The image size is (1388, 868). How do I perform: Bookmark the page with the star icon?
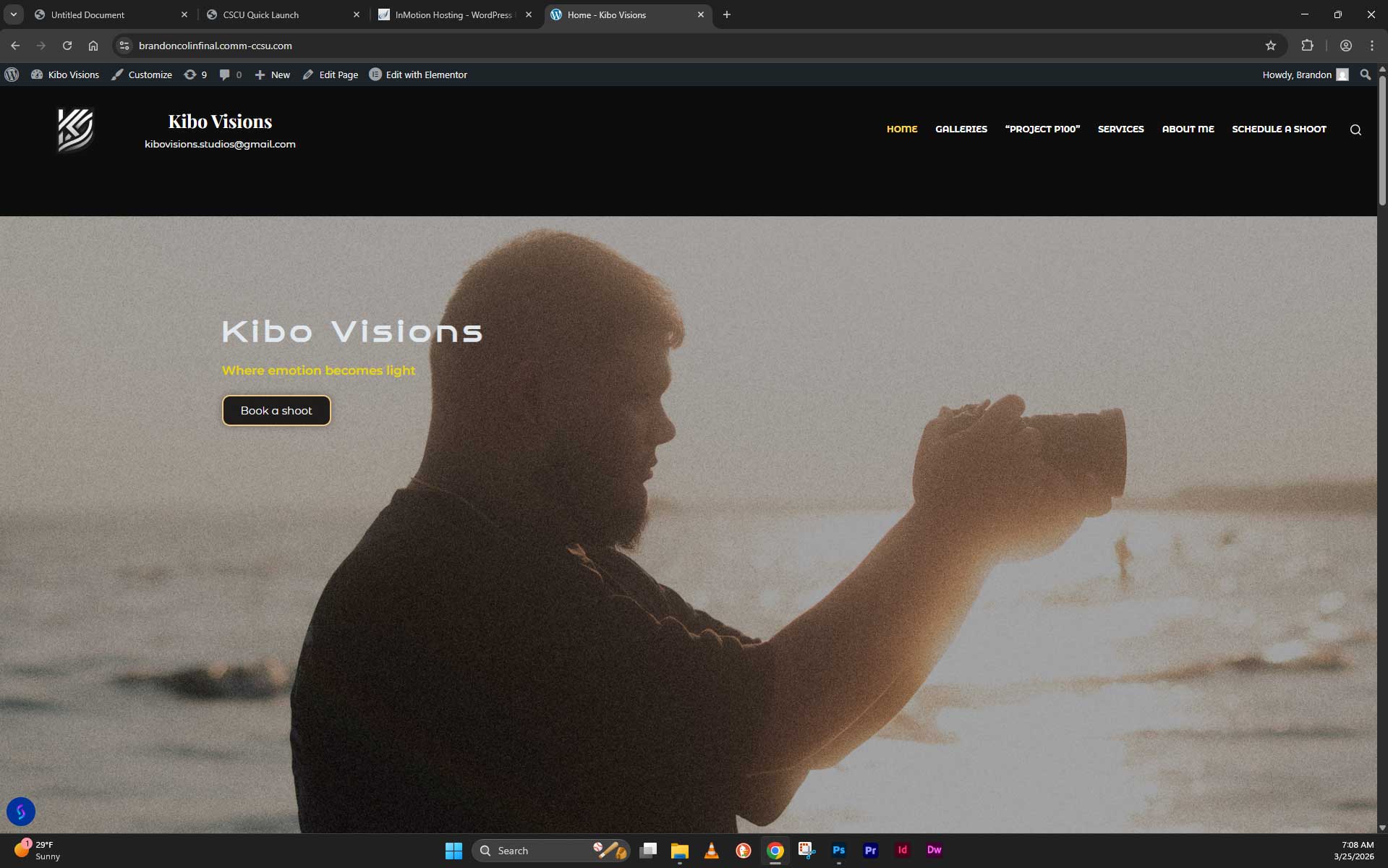tap(1271, 45)
